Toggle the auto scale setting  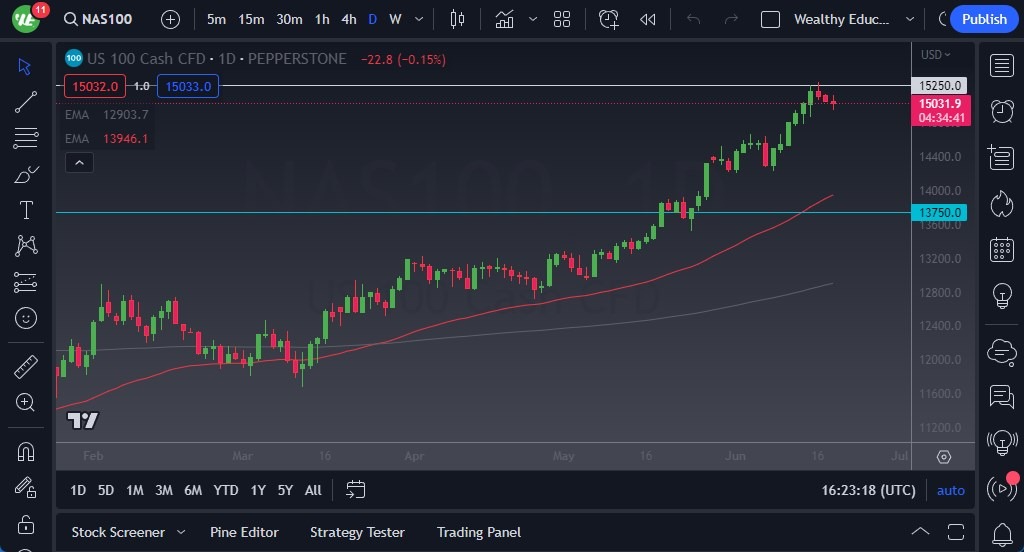coord(950,490)
